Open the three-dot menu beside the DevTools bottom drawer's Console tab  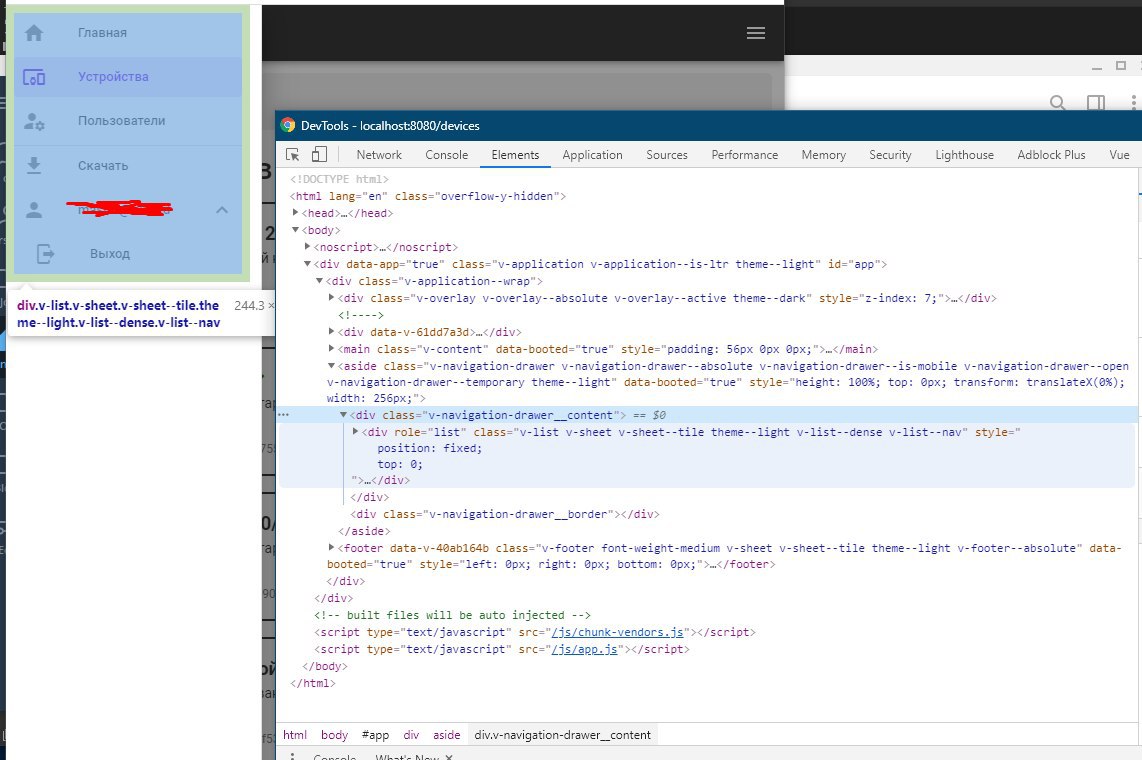click(293, 756)
